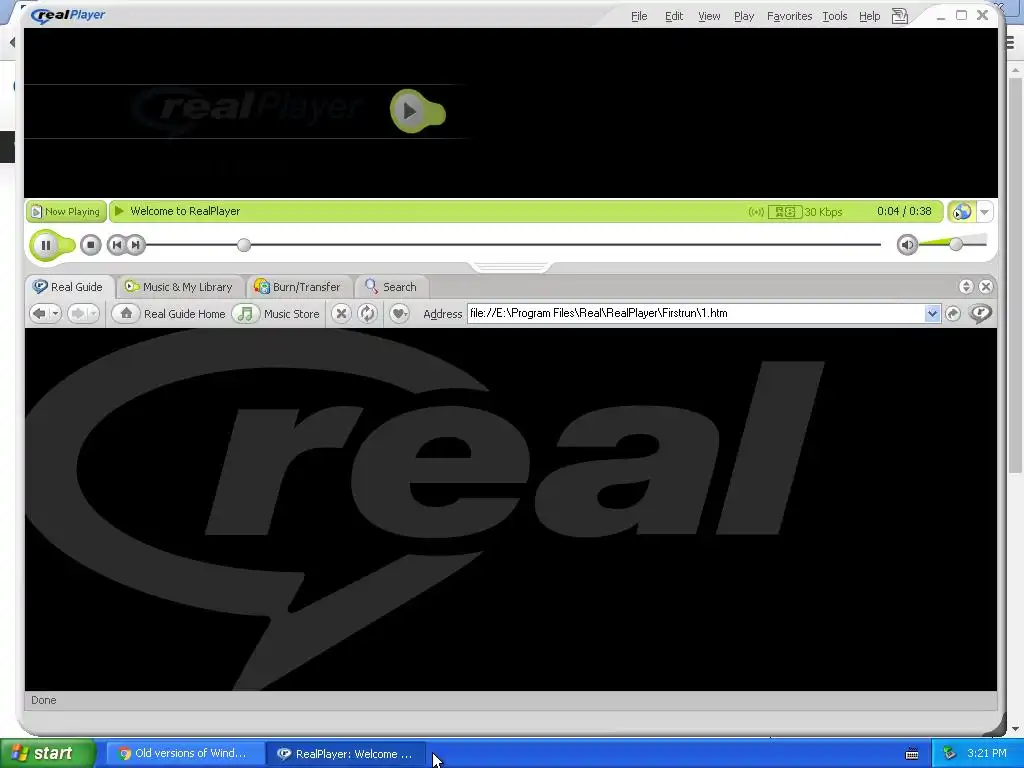
Task: Open the globe online radio icon
Action: click(961, 212)
